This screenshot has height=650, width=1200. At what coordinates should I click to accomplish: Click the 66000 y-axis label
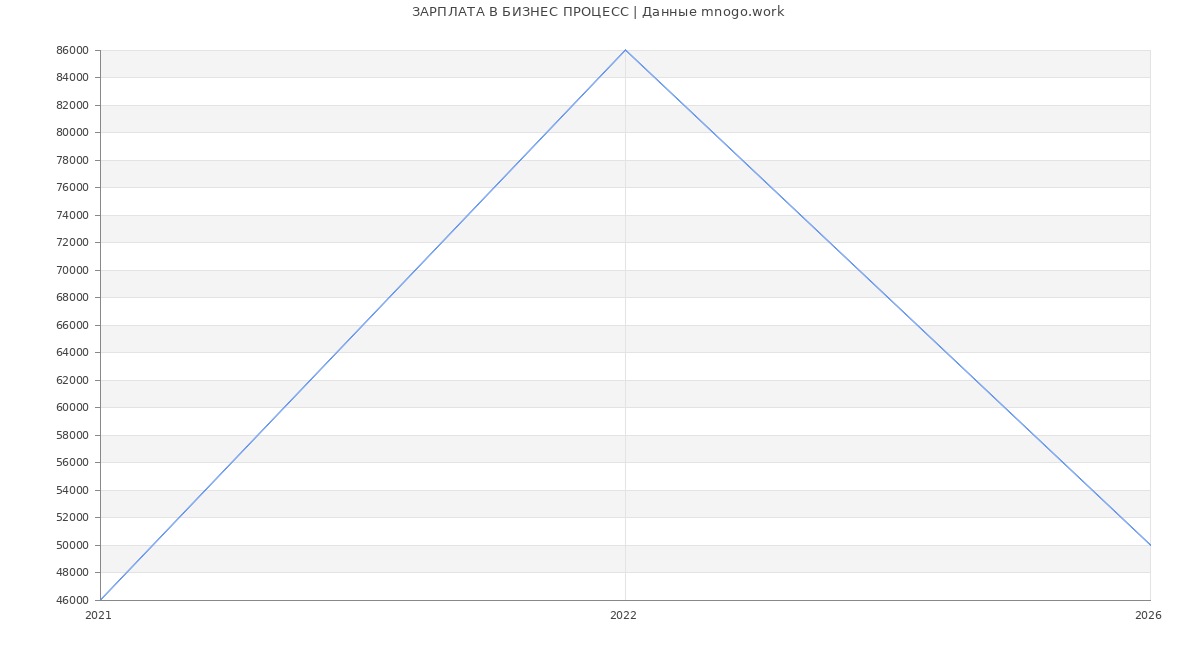coord(73,326)
